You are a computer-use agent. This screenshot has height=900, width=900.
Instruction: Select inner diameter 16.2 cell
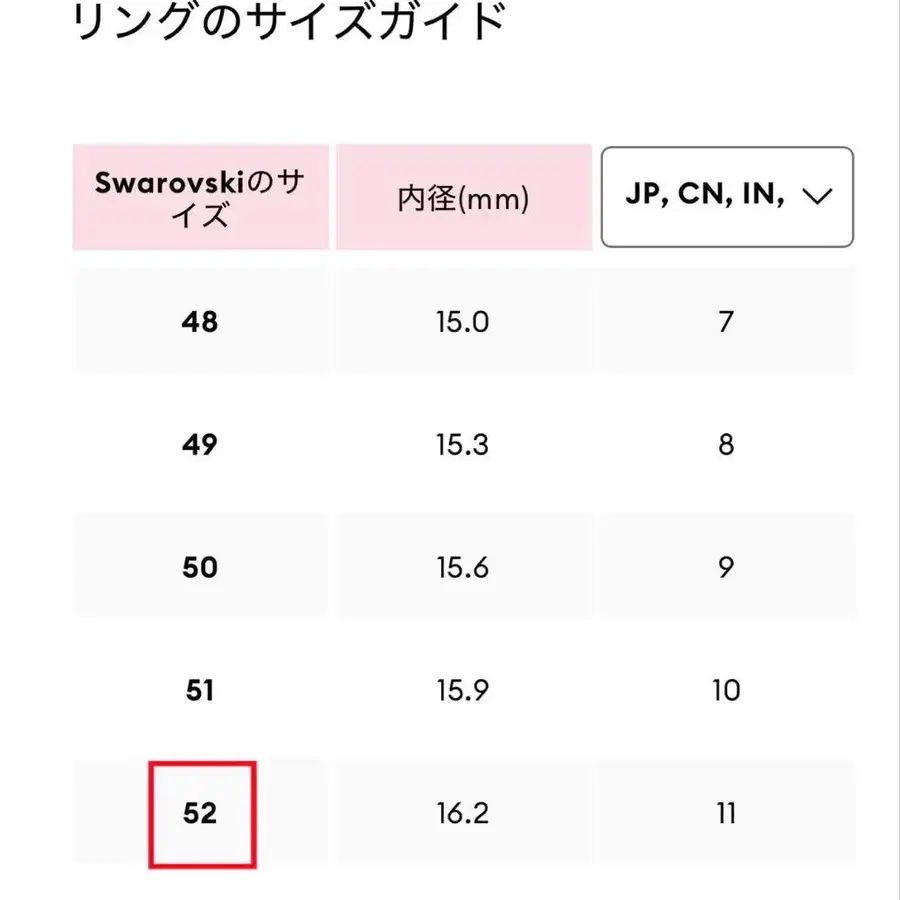pyautogui.click(x=462, y=813)
